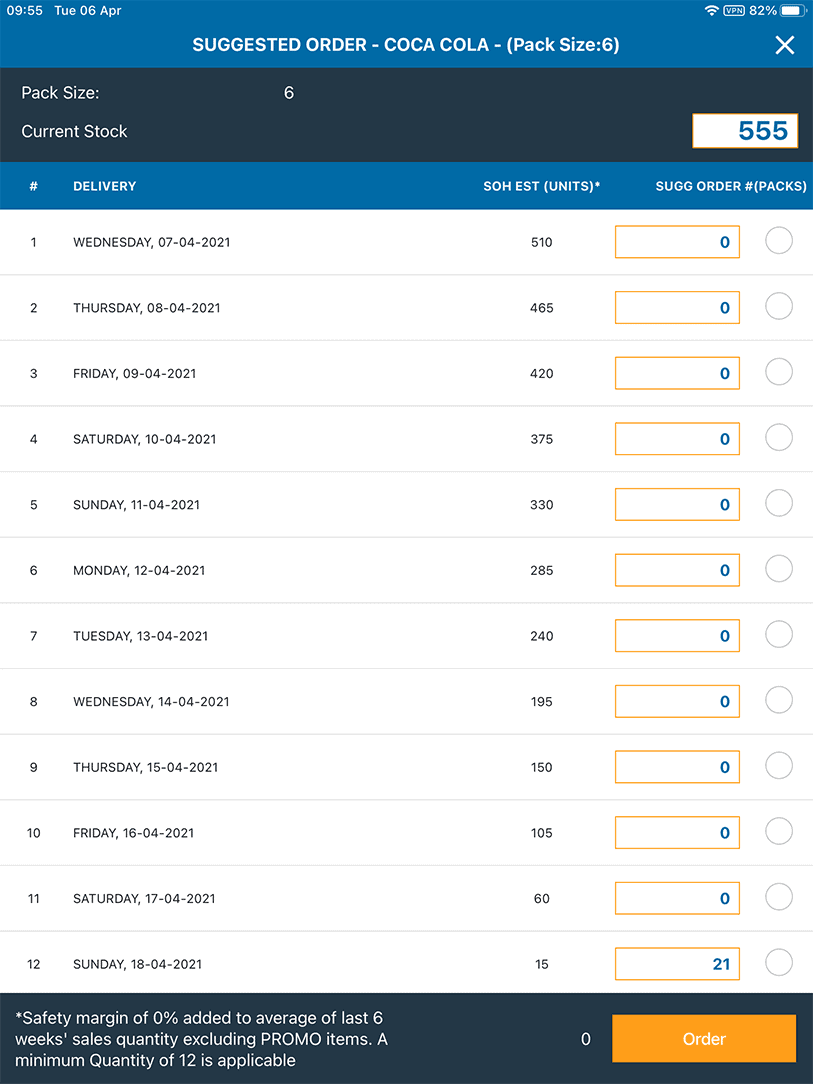
Task: Tap the "WEDNESDAY, 07-04-2021" delivery text
Action: tap(151, 242)
